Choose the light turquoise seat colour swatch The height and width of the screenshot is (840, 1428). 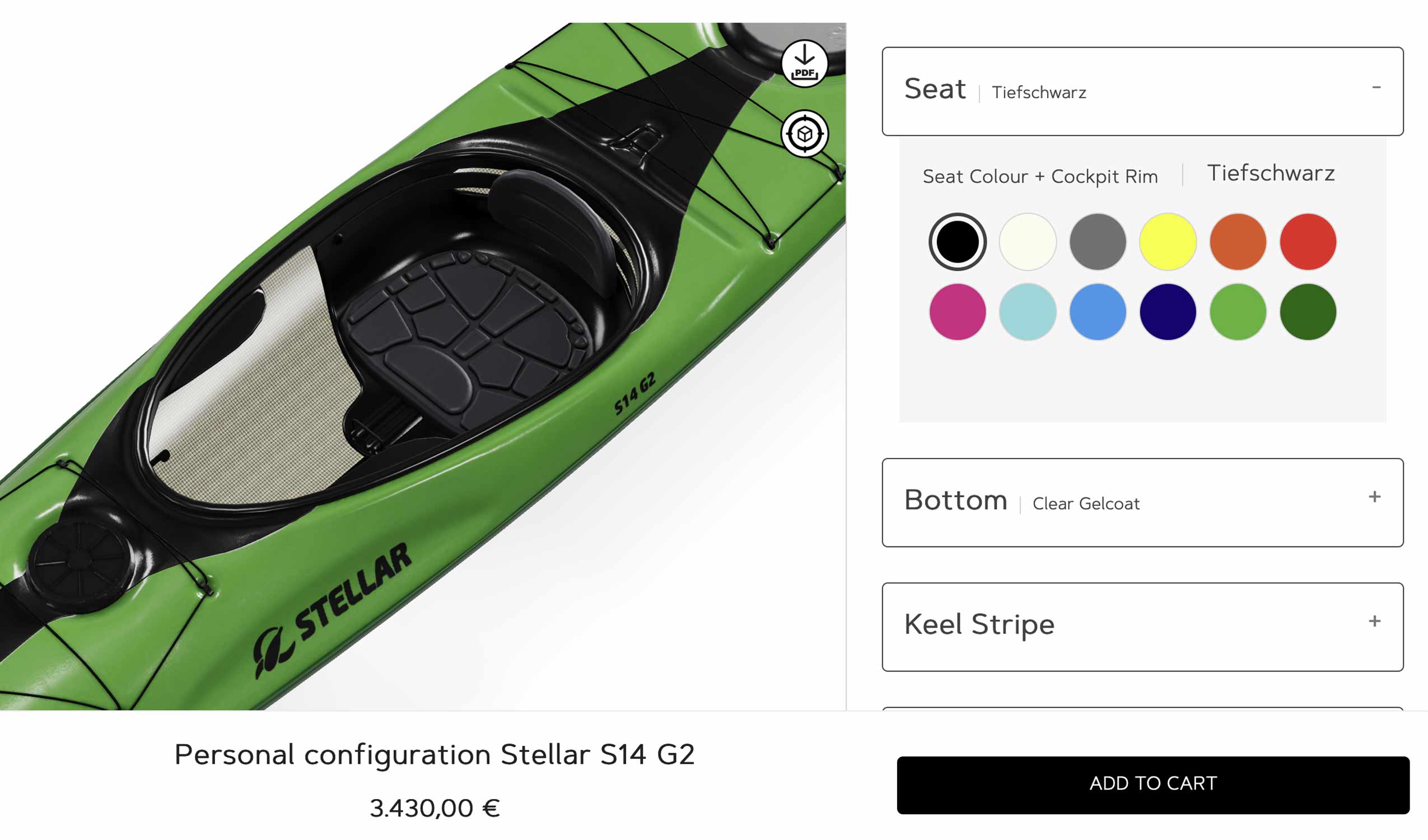click(1028, 312)
